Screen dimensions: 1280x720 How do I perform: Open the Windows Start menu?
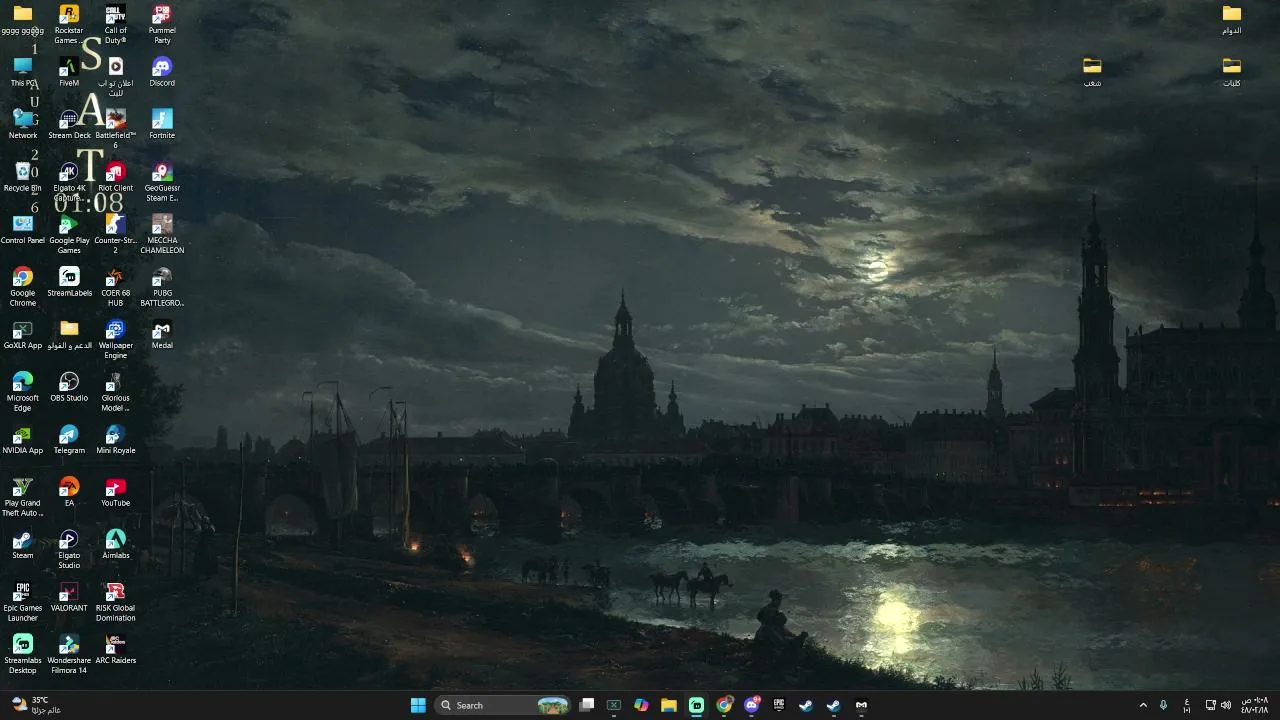(418, 705)
